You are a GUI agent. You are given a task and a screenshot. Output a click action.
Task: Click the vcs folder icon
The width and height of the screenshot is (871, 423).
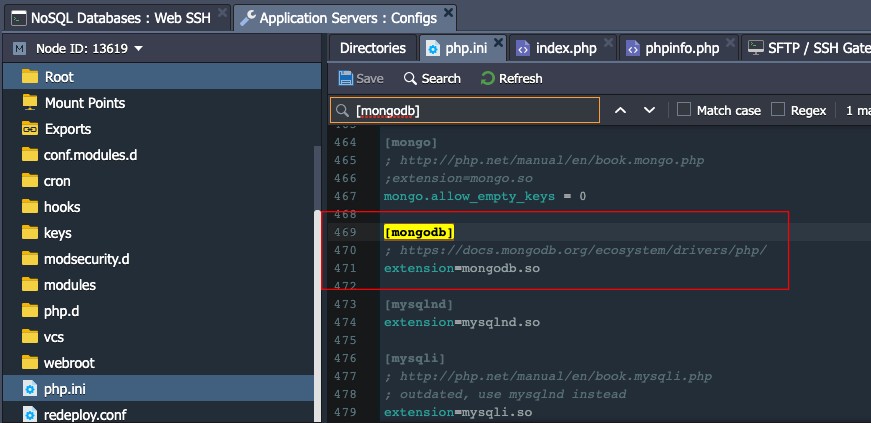30,336
